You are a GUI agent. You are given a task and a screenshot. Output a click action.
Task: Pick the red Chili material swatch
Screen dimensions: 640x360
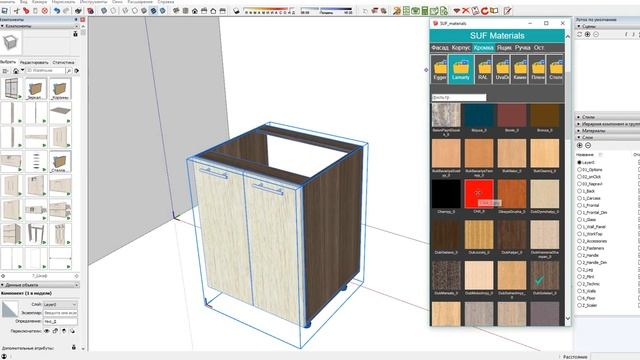[479, 194]
